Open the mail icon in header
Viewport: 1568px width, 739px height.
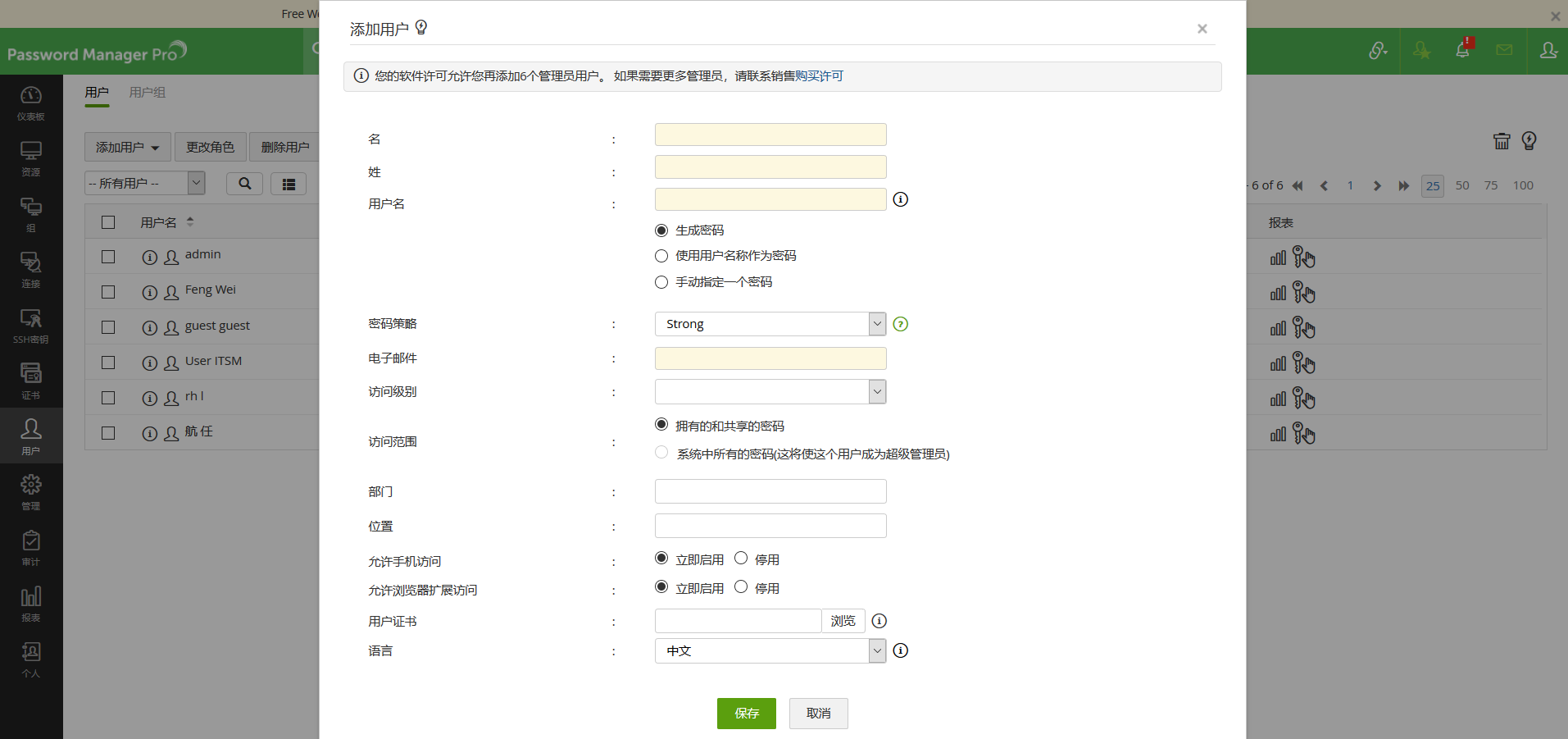(1504, 50)
